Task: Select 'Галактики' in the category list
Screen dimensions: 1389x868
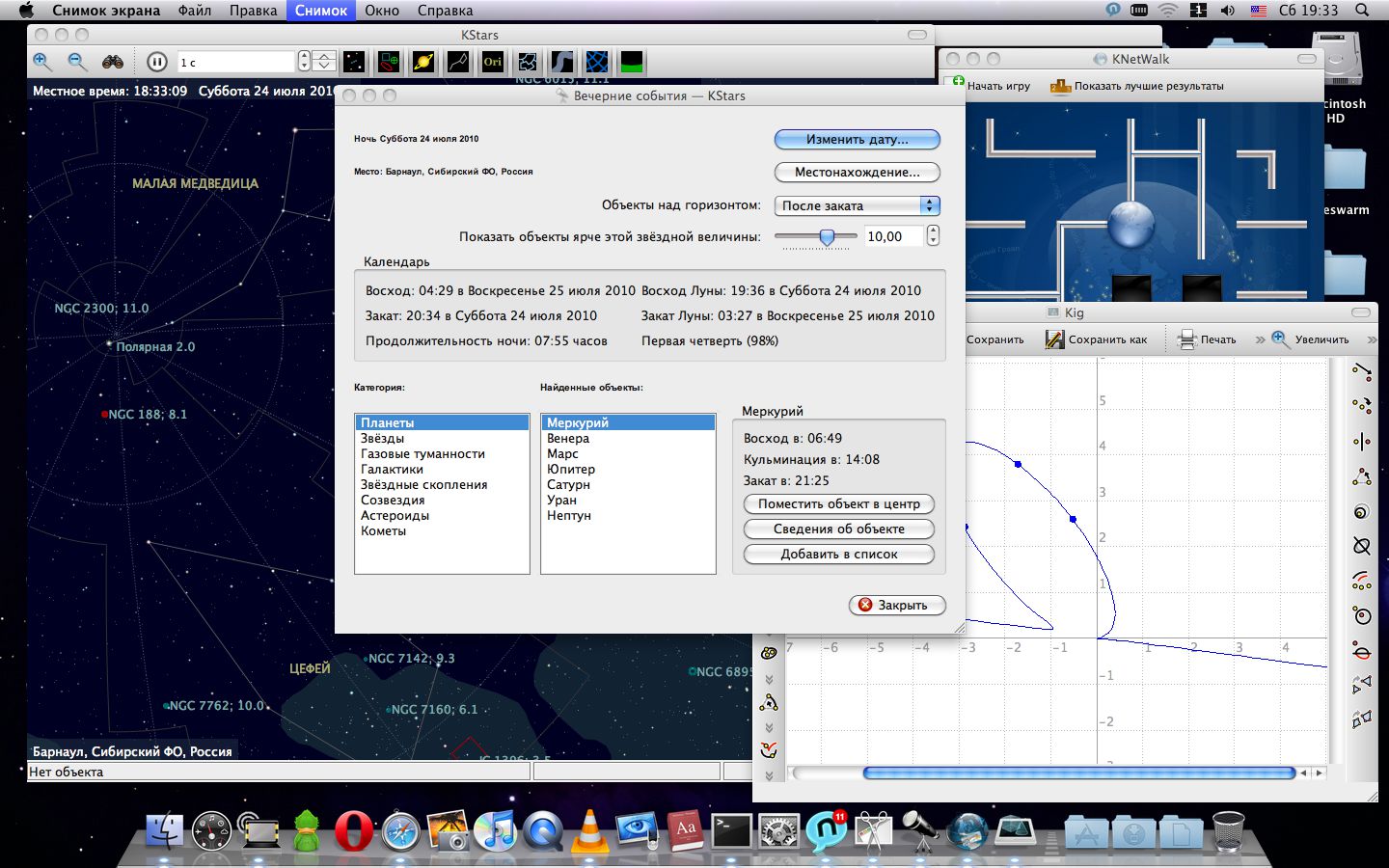Action: (x=392, y=470)
